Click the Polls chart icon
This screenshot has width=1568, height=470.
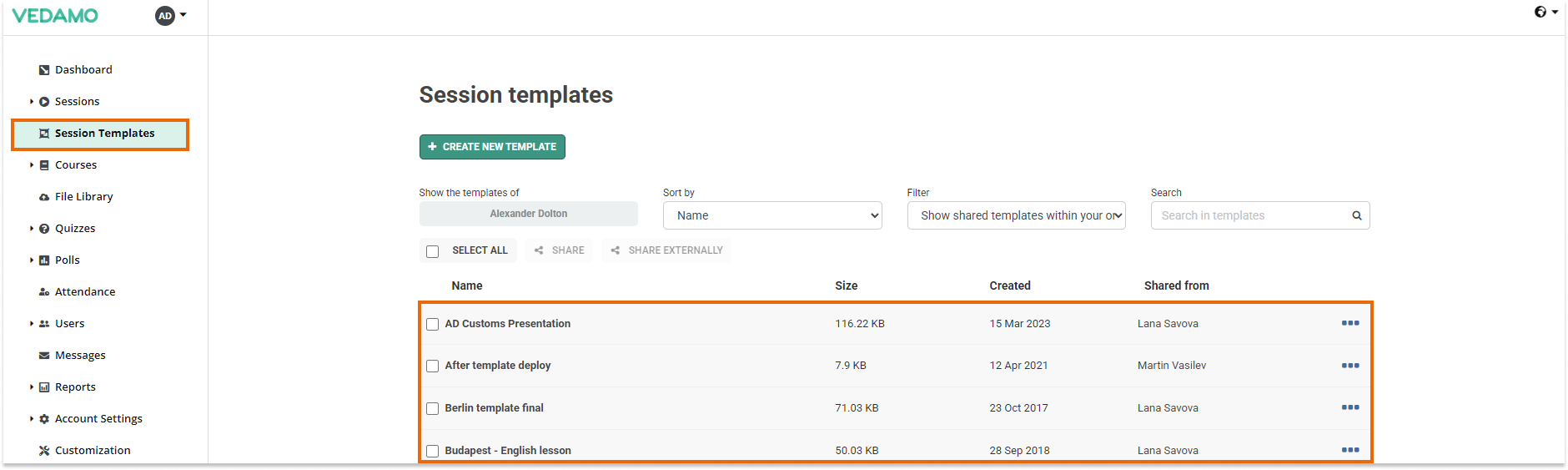(x=44, y=260)
